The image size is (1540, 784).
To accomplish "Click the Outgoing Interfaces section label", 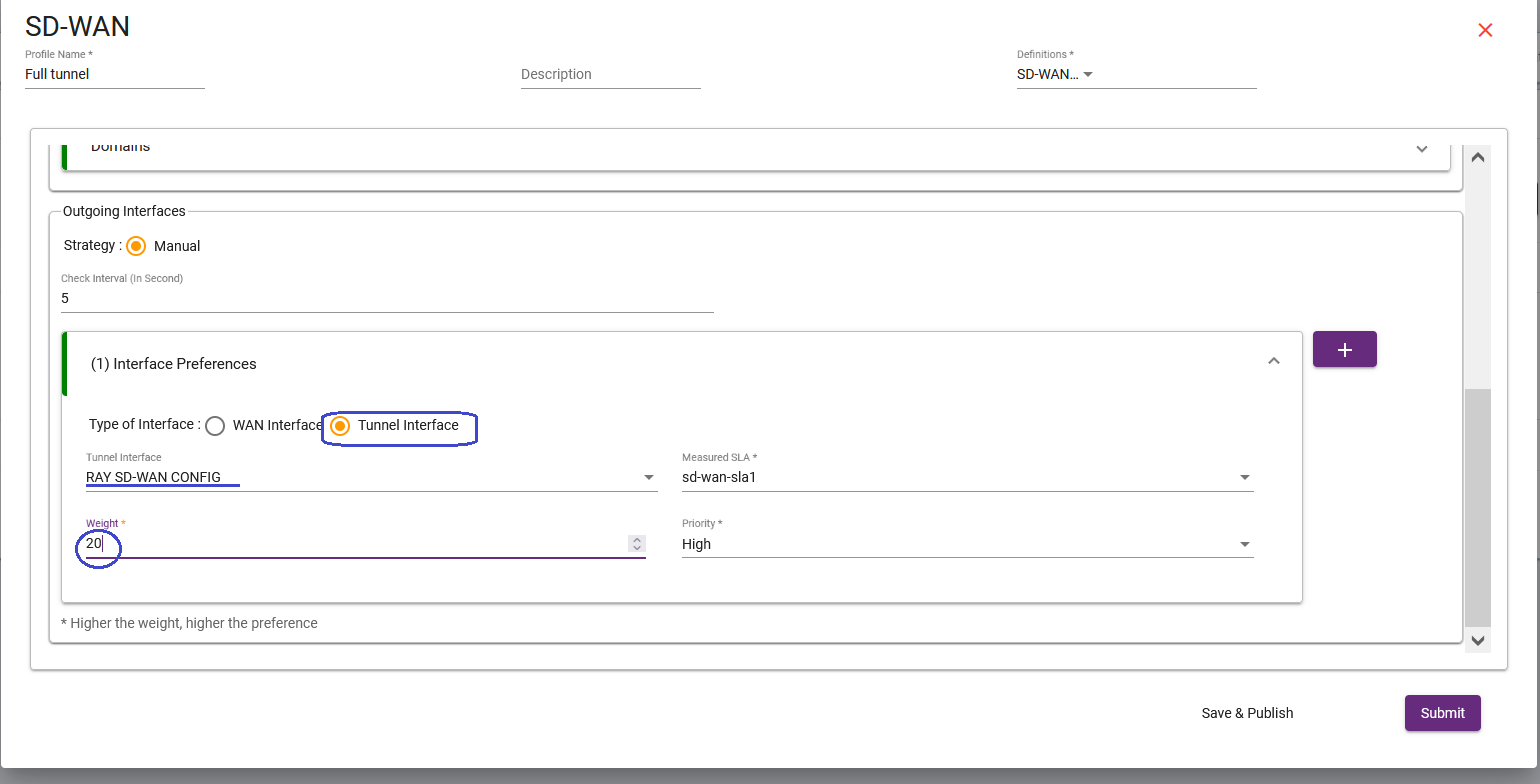I will (x=124, y=211).
